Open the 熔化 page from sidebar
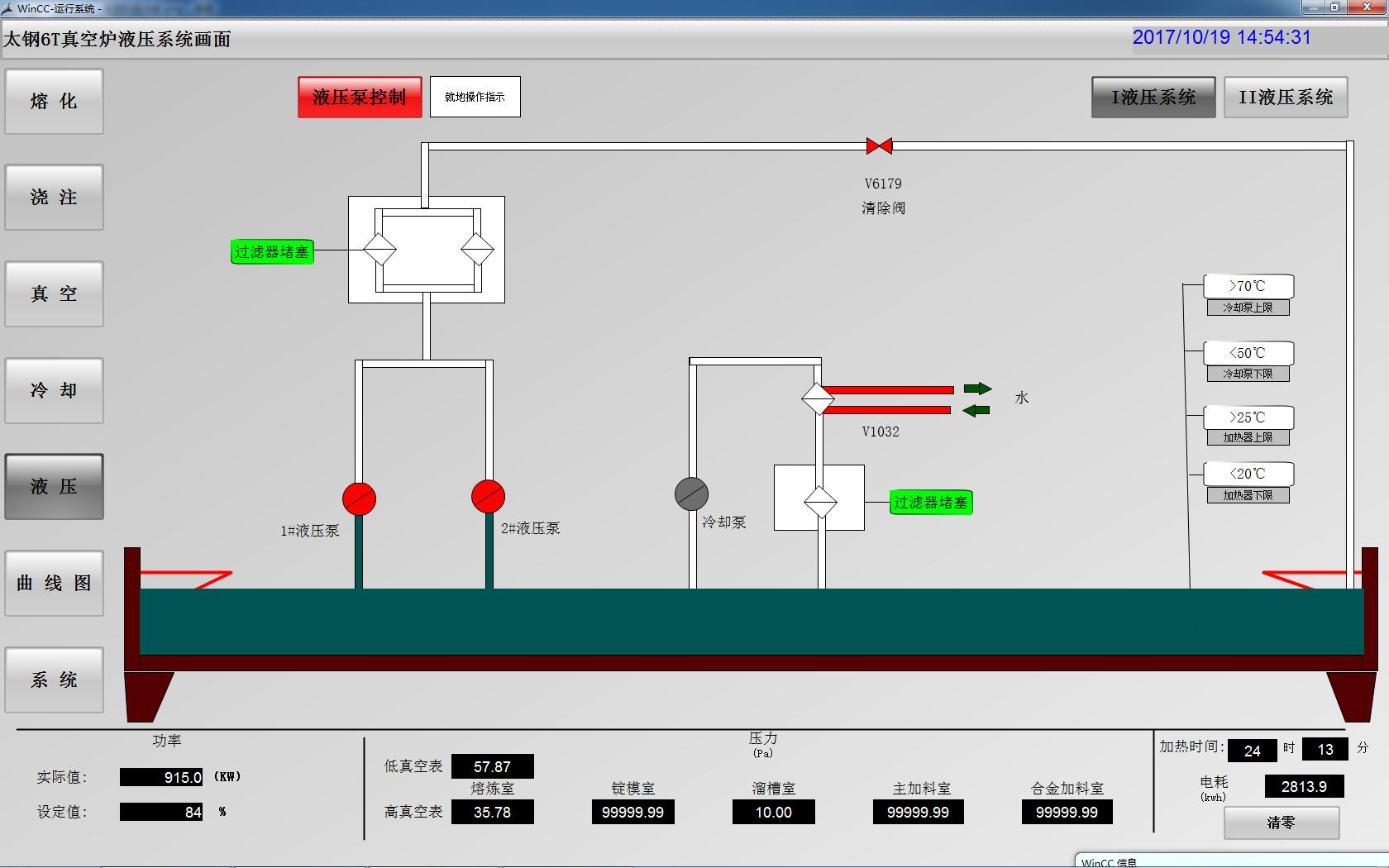Image resolution: width=1389 pixels, height=868 pixels. pyautogui.click(x=55, y=102)
